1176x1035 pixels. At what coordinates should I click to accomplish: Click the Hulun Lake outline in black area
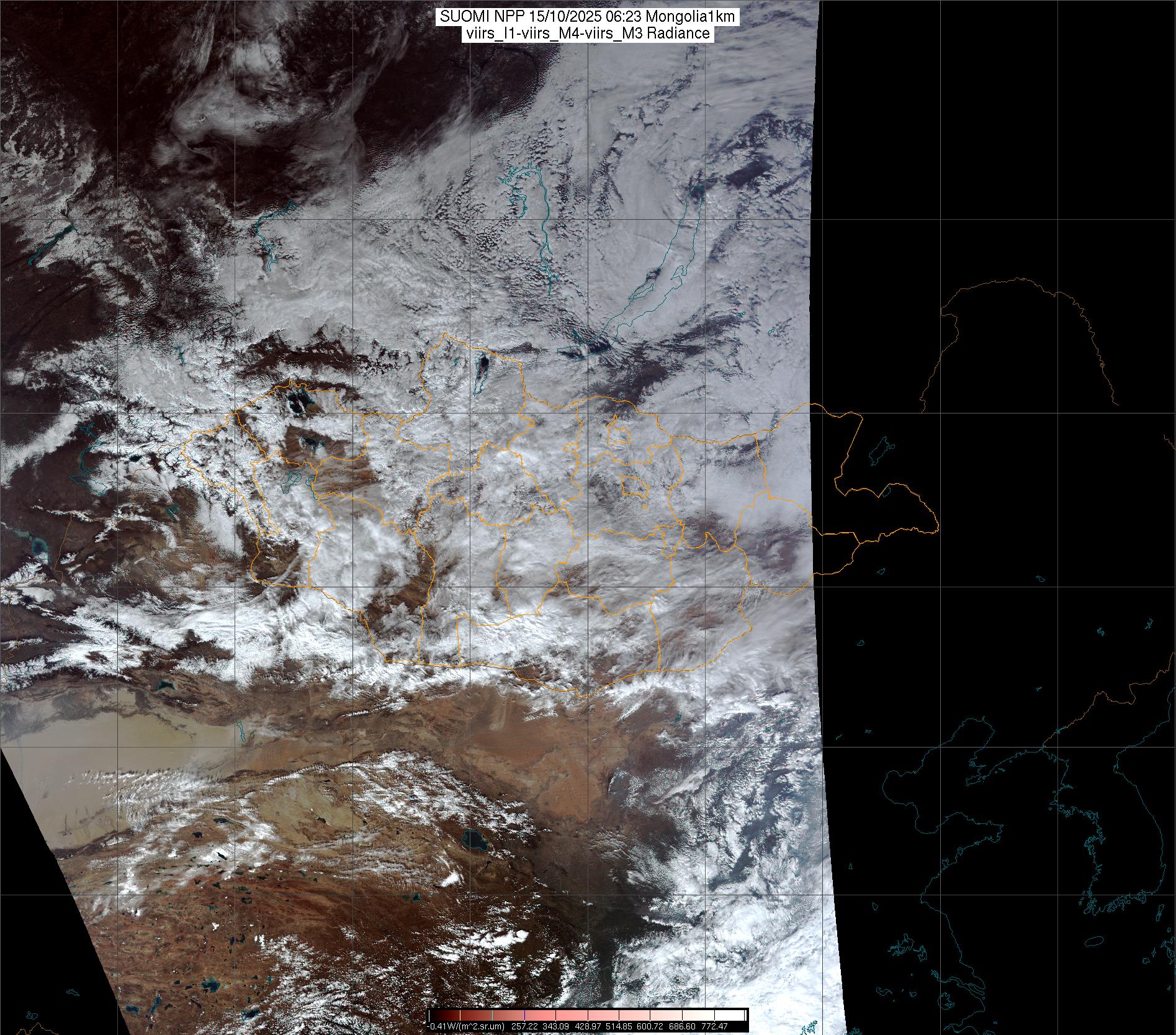880,451
